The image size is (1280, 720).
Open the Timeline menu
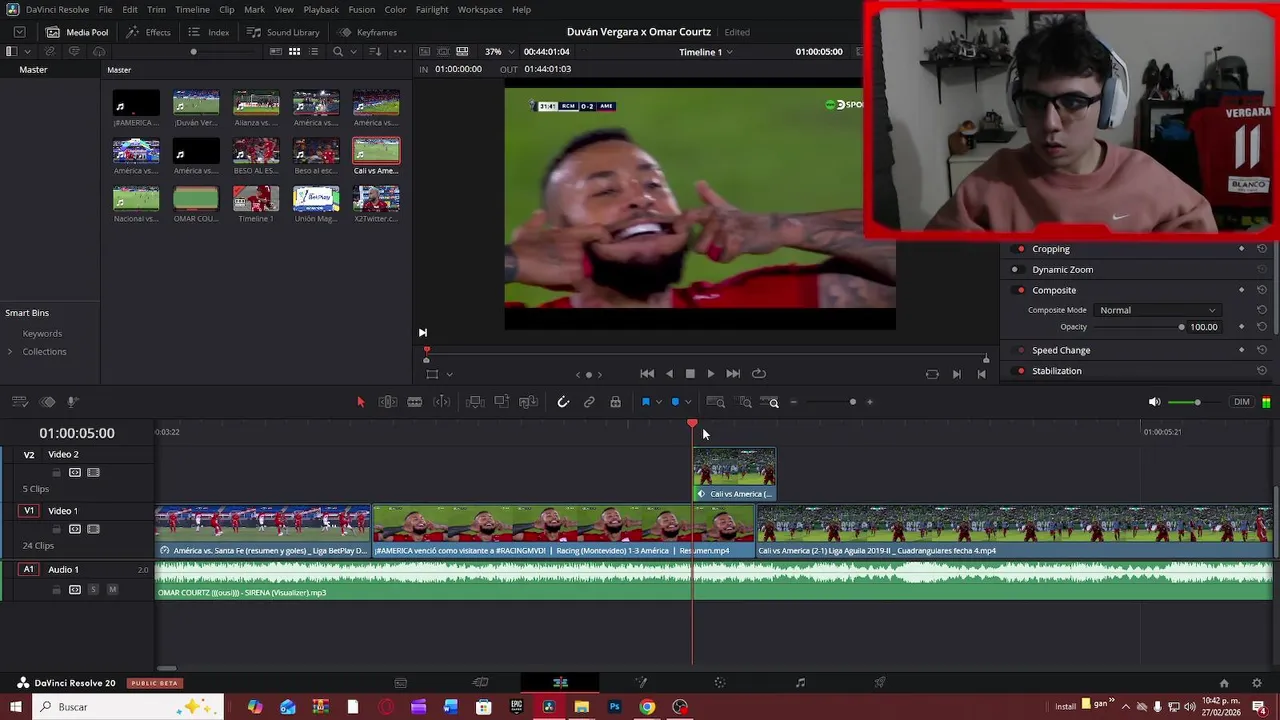192,9
